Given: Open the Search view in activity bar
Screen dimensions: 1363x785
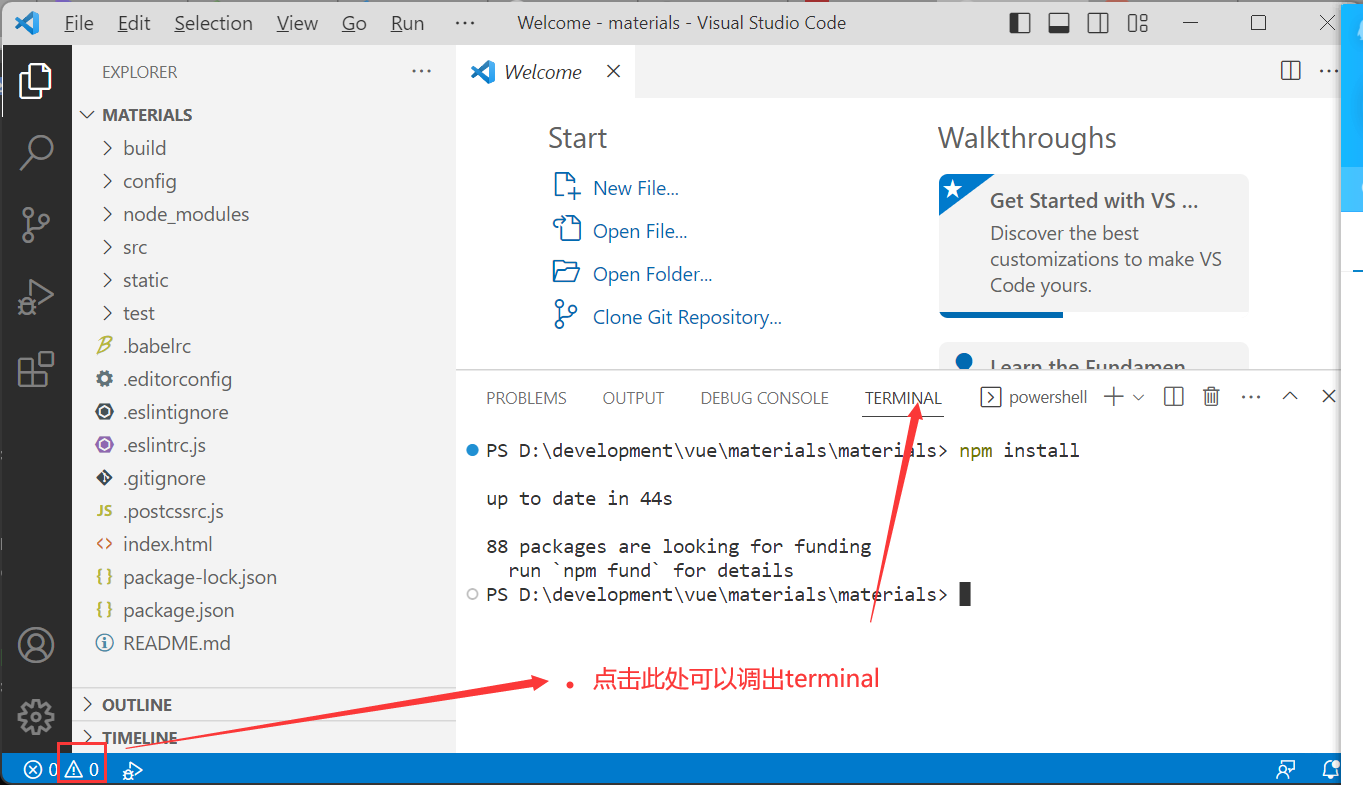Looking at the screenshot, I should click(36, 153).
